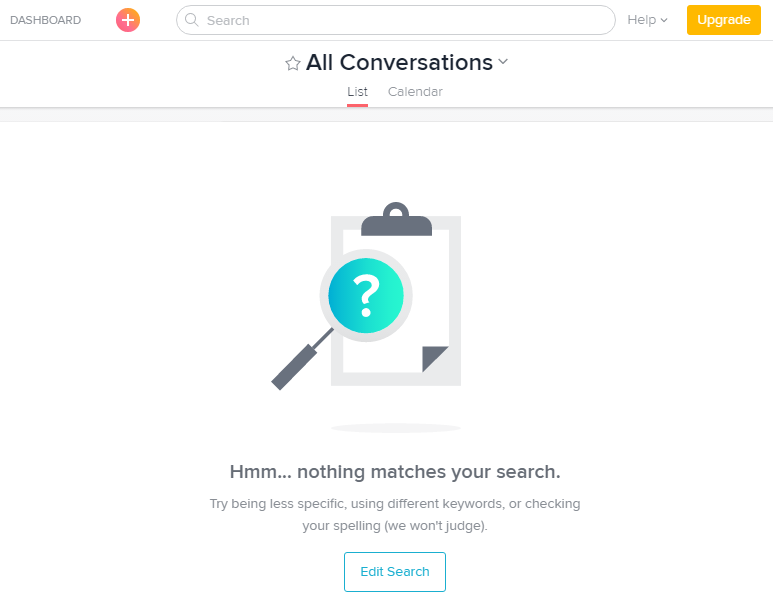
Task: Go to the DASHBOARD link
Action: pyautogui.click(x=45, y=20)
